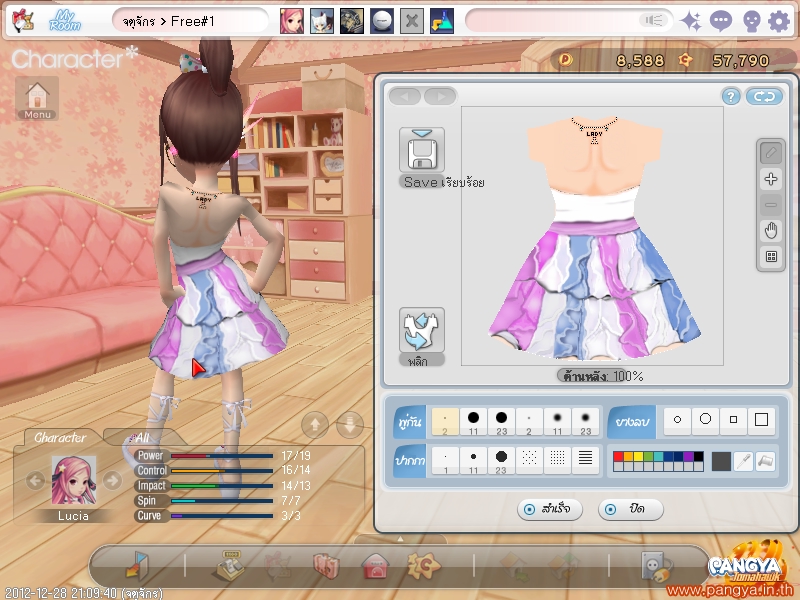The image size is (800, 600).
Task: Select the eyedropper color picker
Action: point(743,461)
